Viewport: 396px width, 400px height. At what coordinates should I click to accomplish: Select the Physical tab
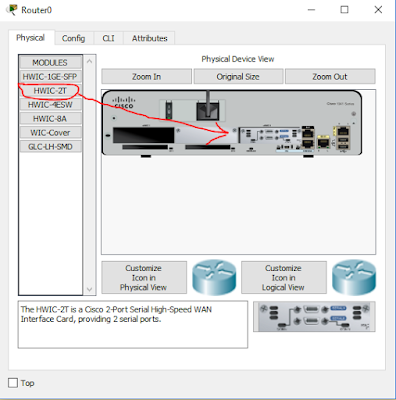tap(30, 38)
